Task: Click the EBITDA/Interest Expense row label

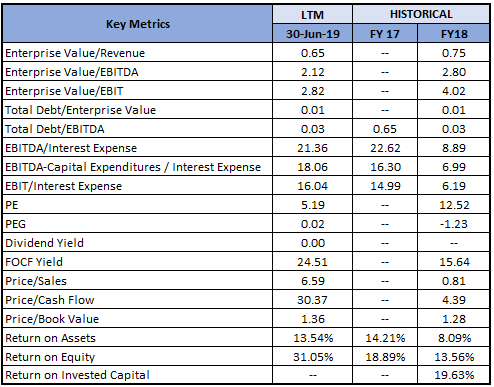Action: click(71, 148)
